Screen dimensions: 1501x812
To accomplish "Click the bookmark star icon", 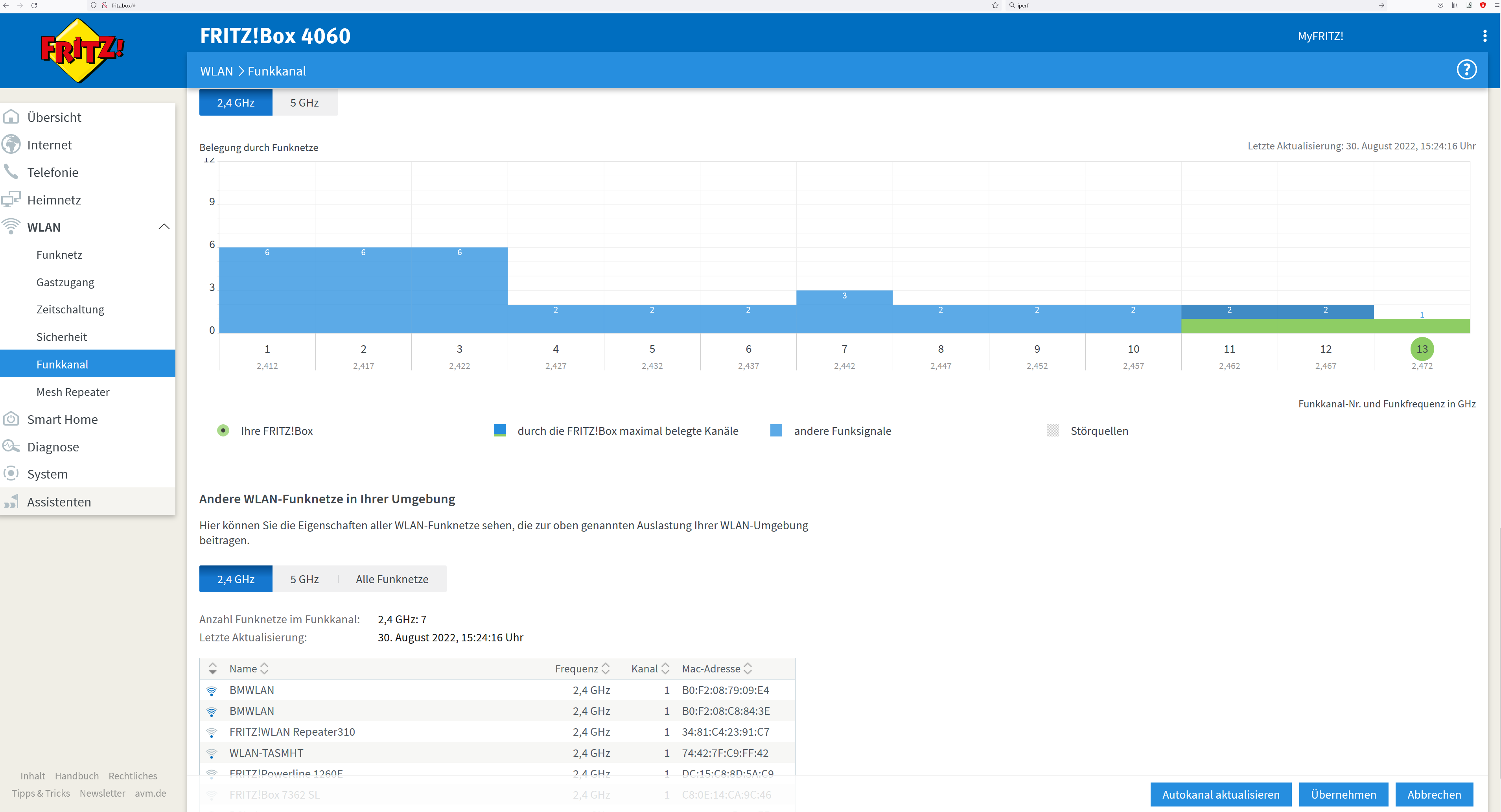I will [995, 5].
